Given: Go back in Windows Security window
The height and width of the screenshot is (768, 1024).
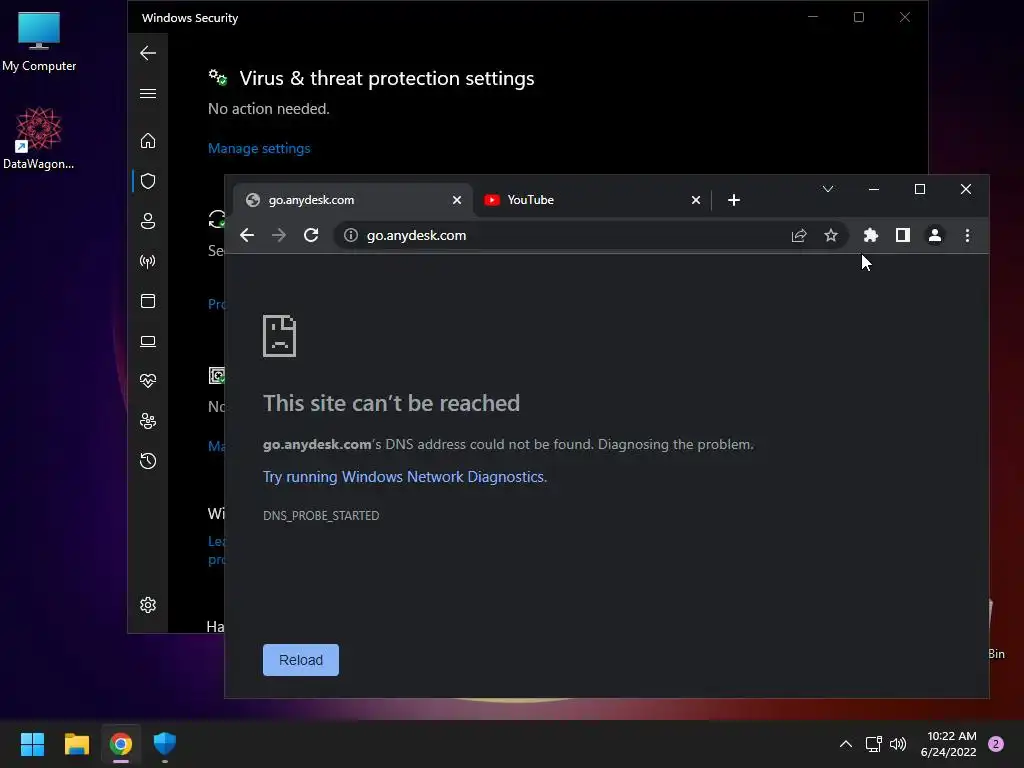Looking at the screenshot, I should click(148, 53).
